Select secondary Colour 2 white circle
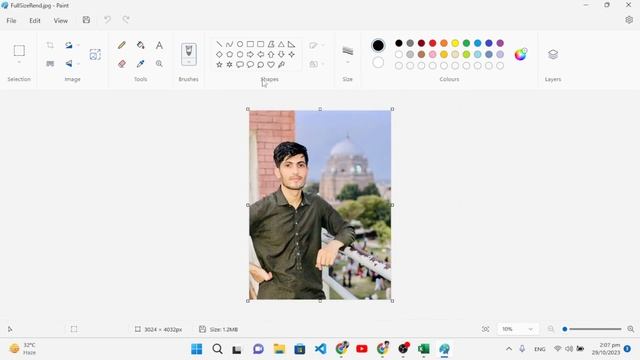The height and width of the screenshot is (360, 640). pos(378,62)
